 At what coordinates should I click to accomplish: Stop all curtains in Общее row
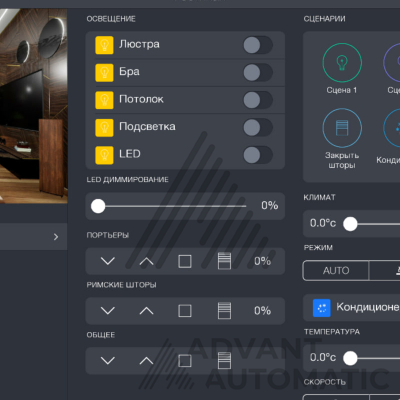click(x=185, y=361)
